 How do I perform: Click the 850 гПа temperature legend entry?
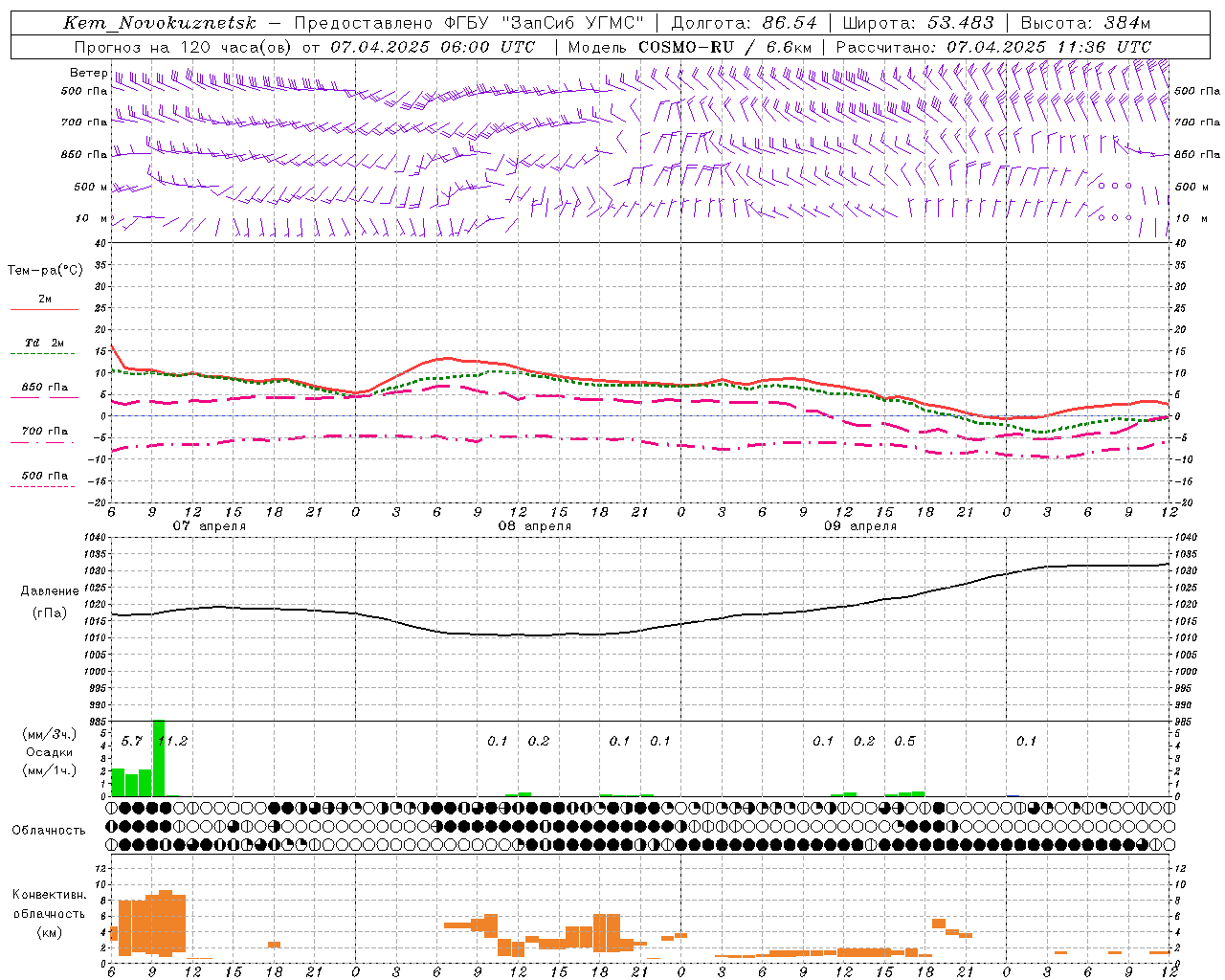[45, 388]
